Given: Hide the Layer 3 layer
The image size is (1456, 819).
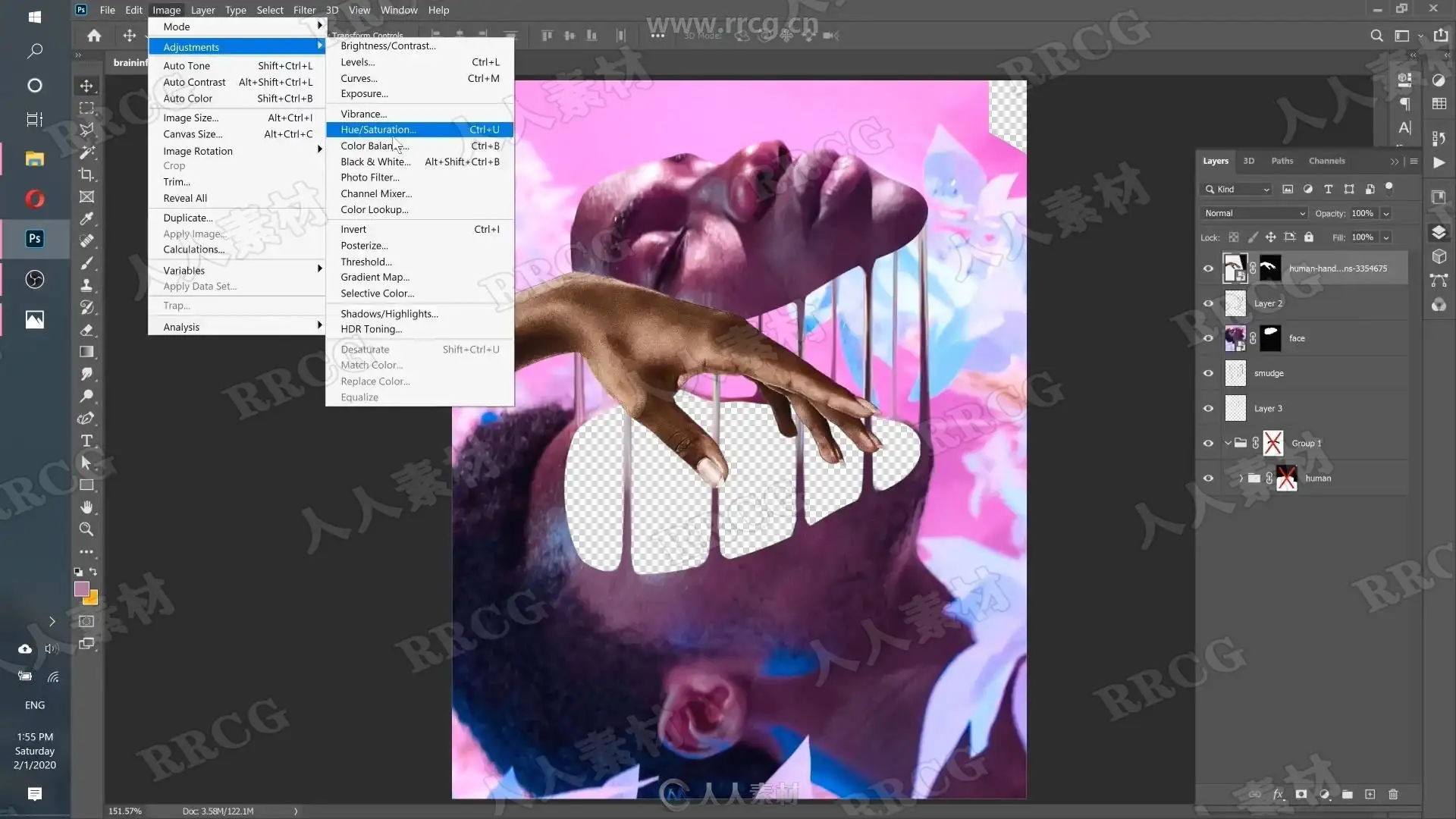Looking at the screenshot, I should [1208, 408].
